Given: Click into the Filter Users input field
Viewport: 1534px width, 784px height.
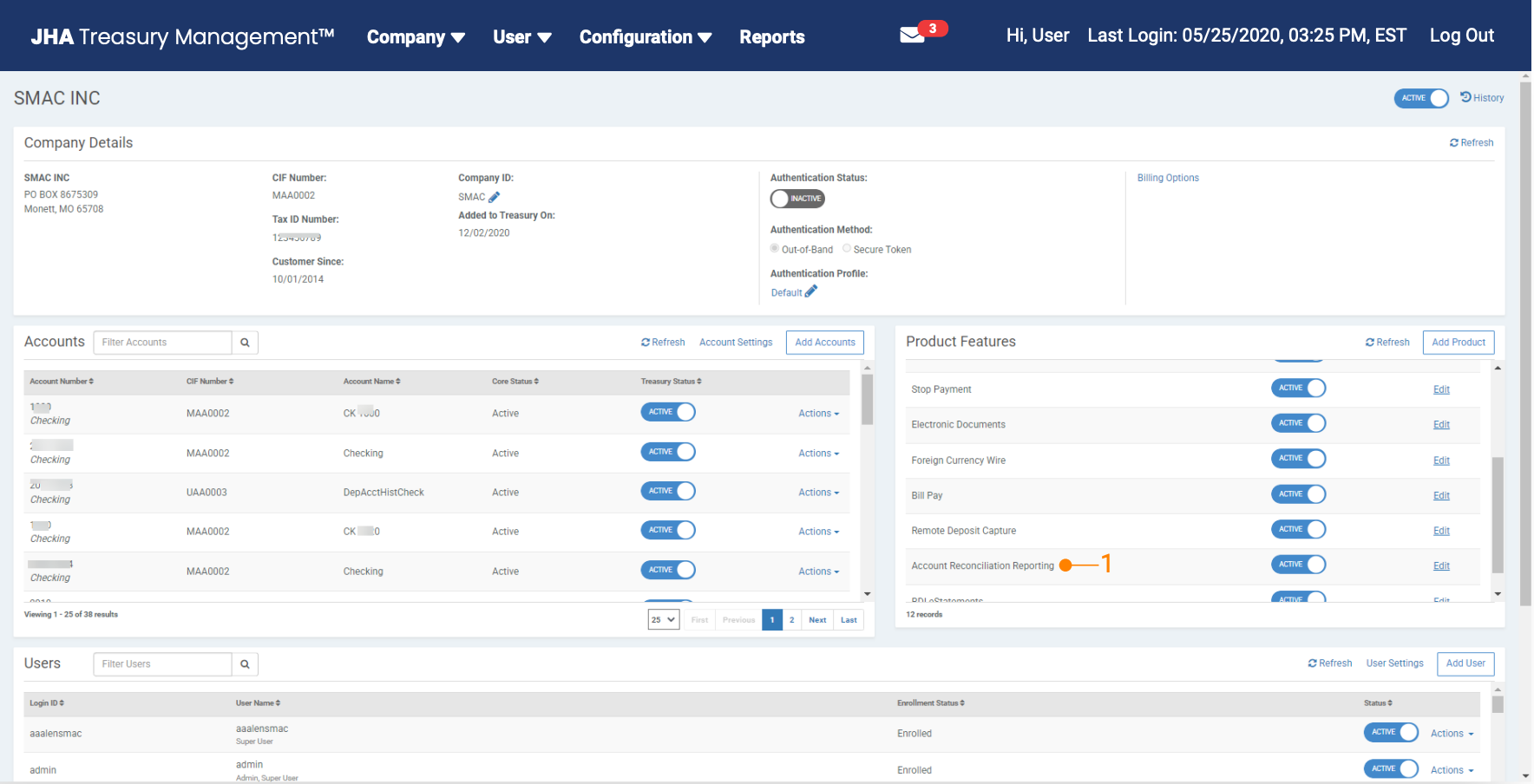Looking at the screenshot, I should point(162,664).
